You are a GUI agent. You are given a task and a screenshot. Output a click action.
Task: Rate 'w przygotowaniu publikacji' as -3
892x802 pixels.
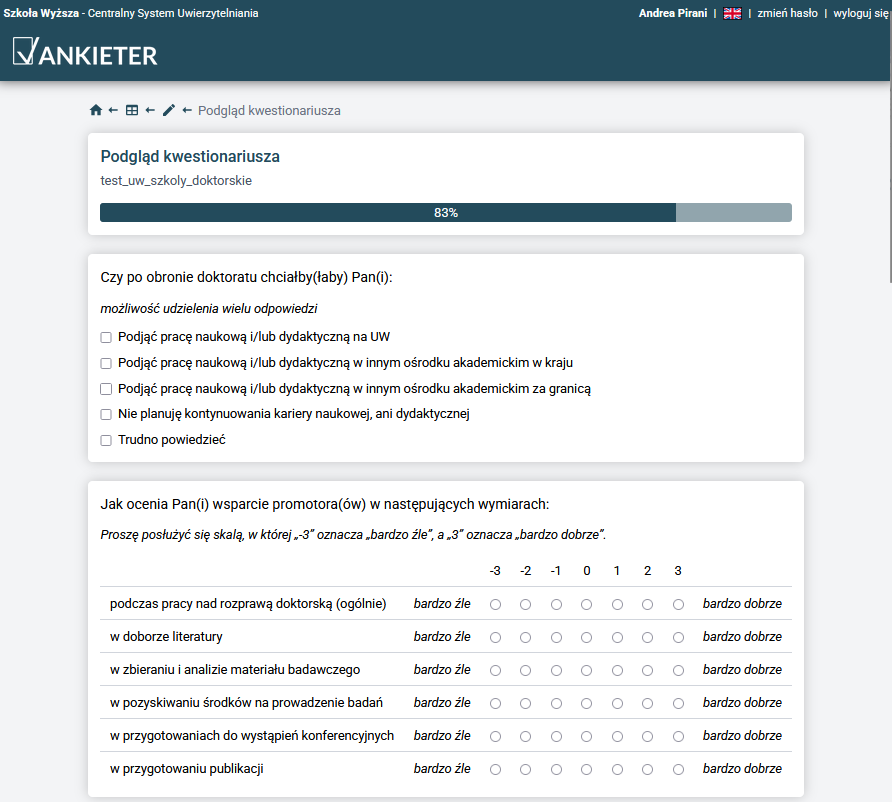click(495, 770)
